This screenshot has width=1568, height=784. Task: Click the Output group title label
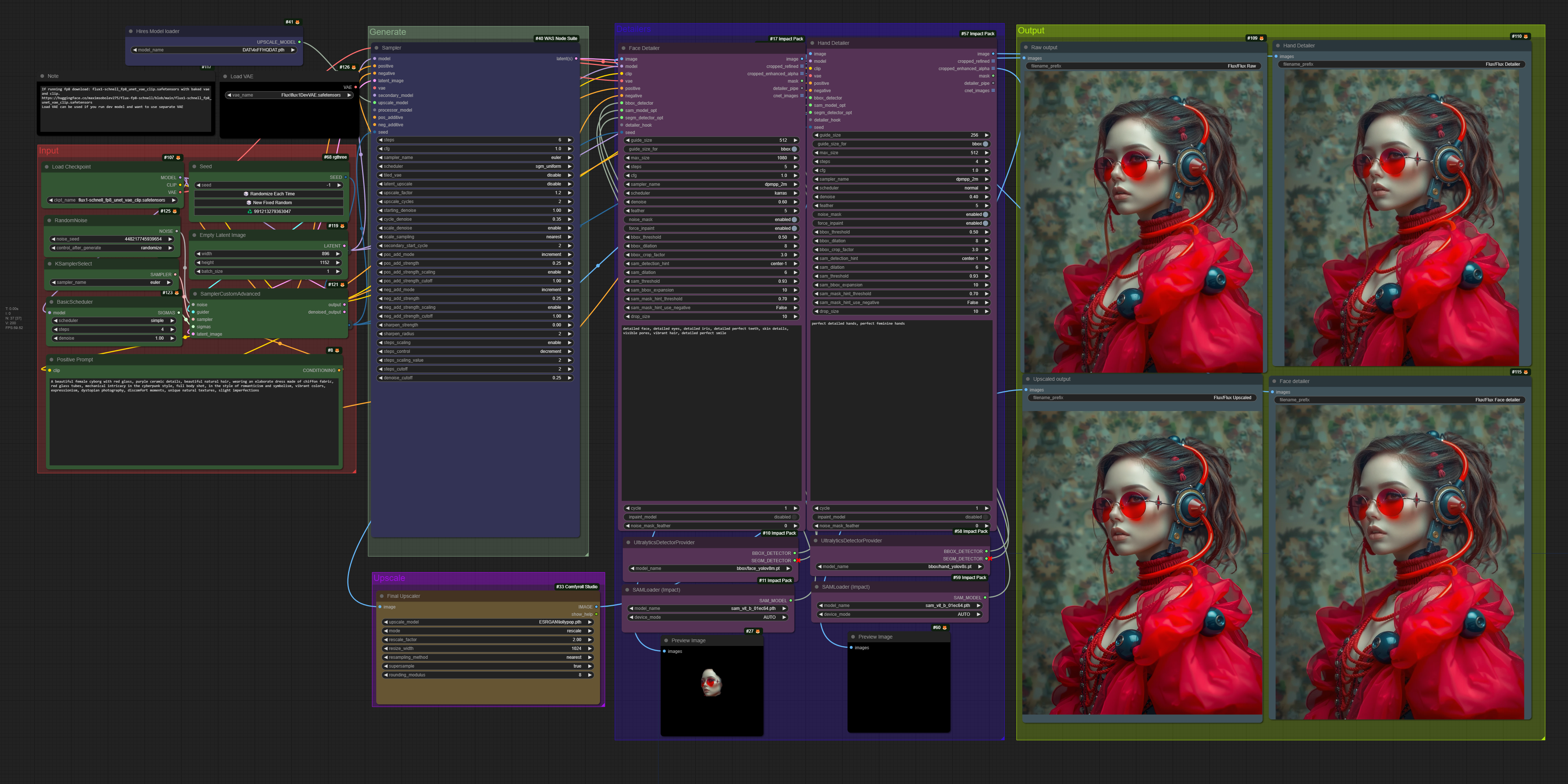(1030, 30)
